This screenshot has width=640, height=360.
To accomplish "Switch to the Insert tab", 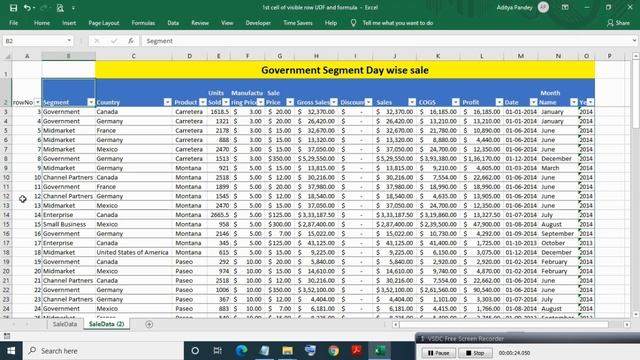I will (69, 23).
